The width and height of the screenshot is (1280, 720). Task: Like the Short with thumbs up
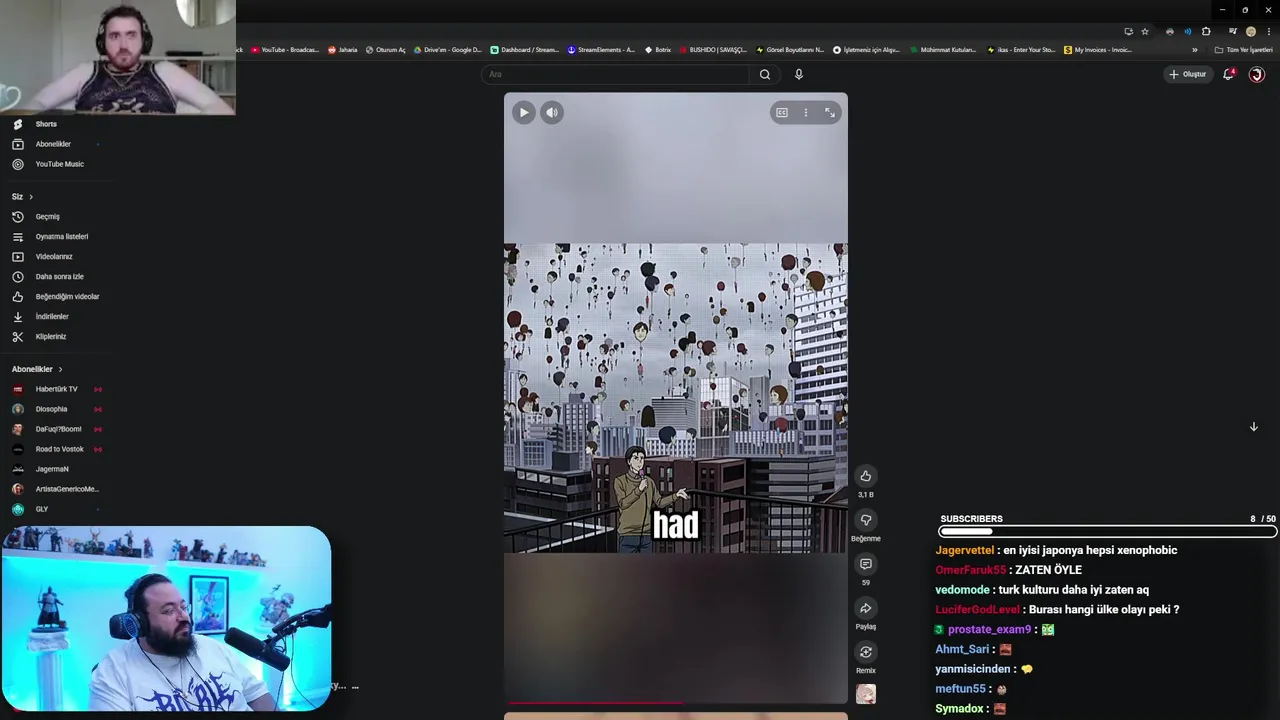pos(866,476)
